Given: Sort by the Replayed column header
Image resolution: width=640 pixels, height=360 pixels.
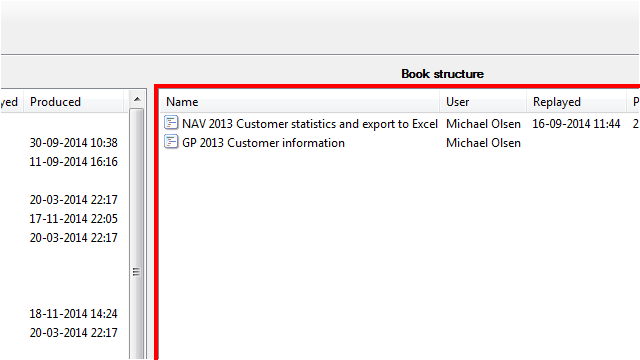Looking at the screenshot, I should point(576,102).
